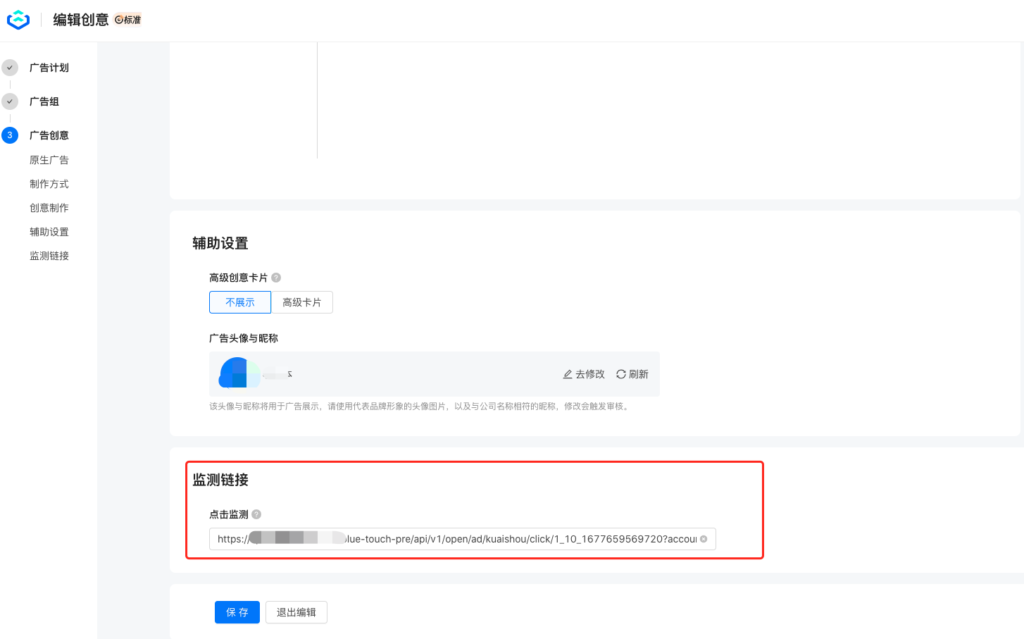
Task: Click 去修改 to edit avatar and nickname
Action: pos(584,374)
